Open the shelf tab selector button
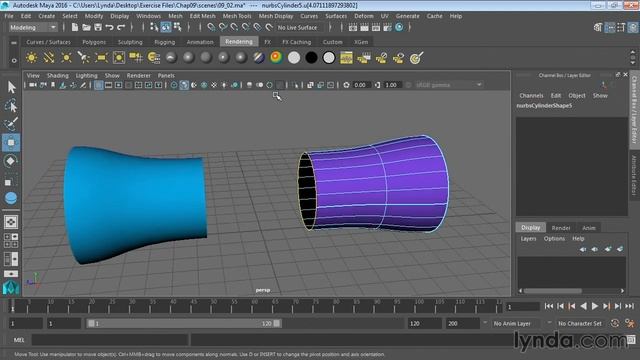This screenshot has width=640, height=360. pyautogui.click(x=14, y=42)
